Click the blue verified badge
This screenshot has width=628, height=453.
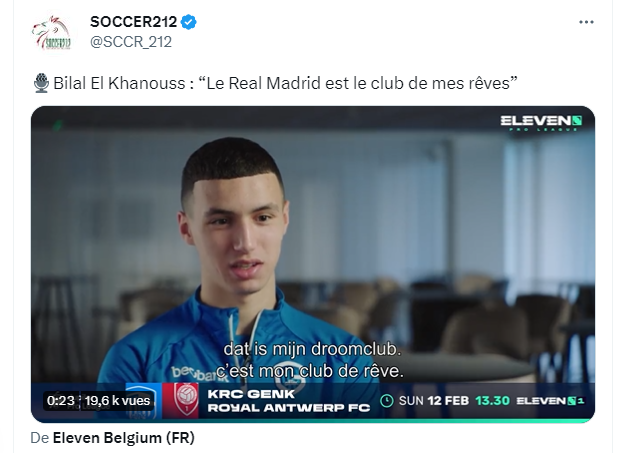(189, 22)
